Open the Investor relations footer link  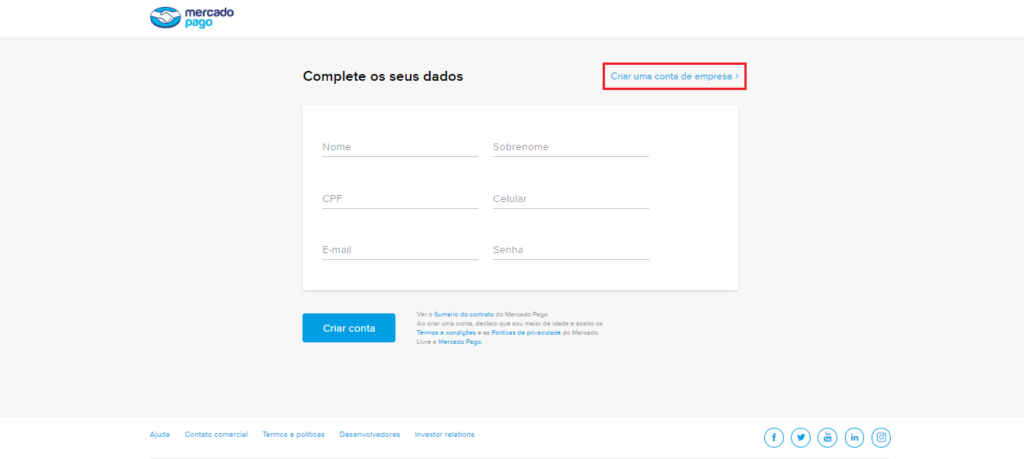pyautogui.click(x=445, y=434)
